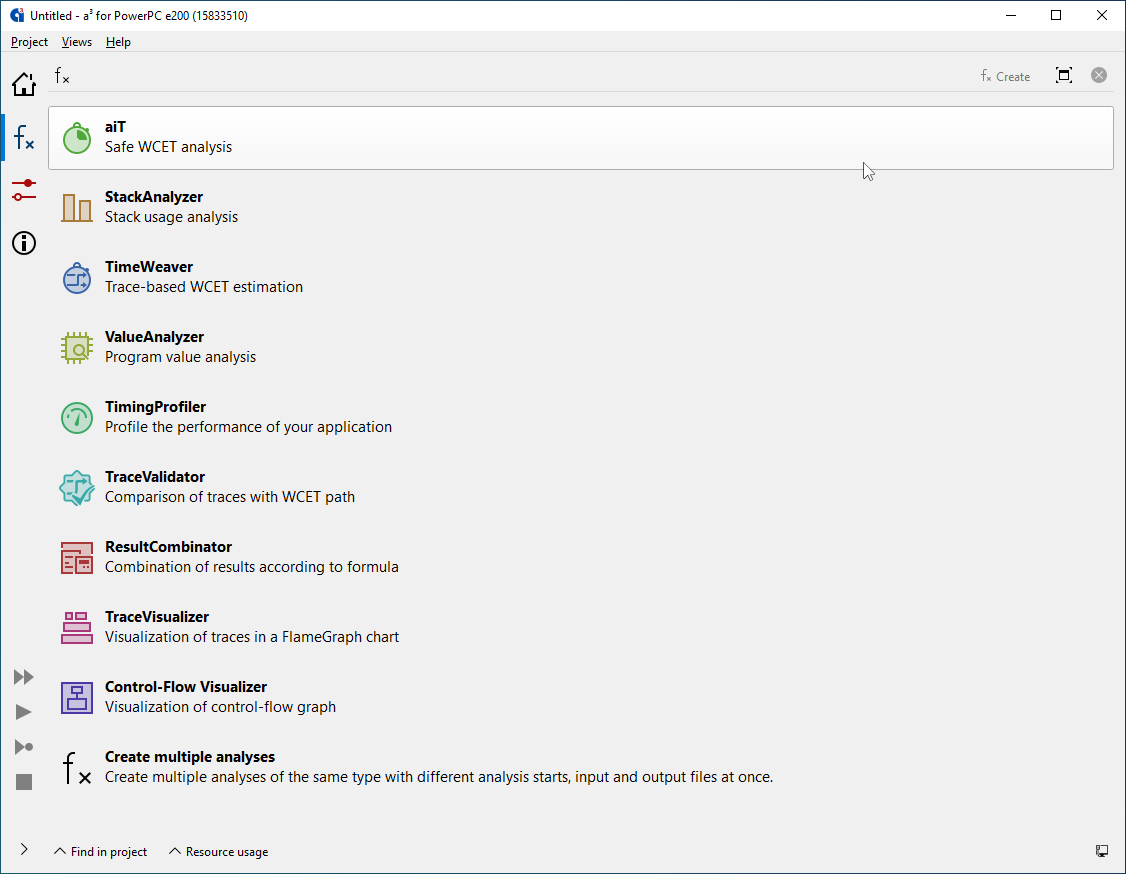Open the Home view in sidebar
The height and width of the screenshot is (874, 1126).
[24, 84]
